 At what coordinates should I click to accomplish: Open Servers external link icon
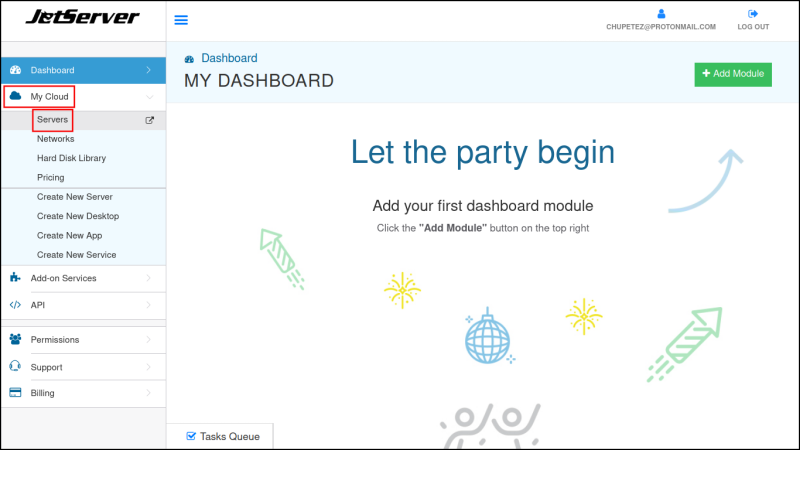point(149,120)
